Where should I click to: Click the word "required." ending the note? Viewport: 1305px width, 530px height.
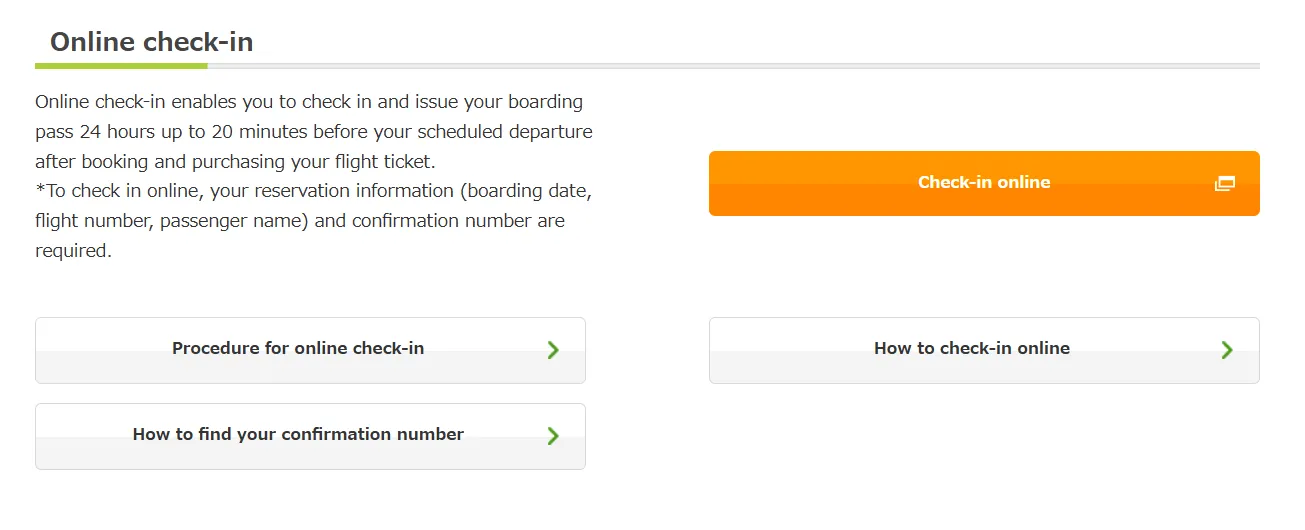[73, 251]
